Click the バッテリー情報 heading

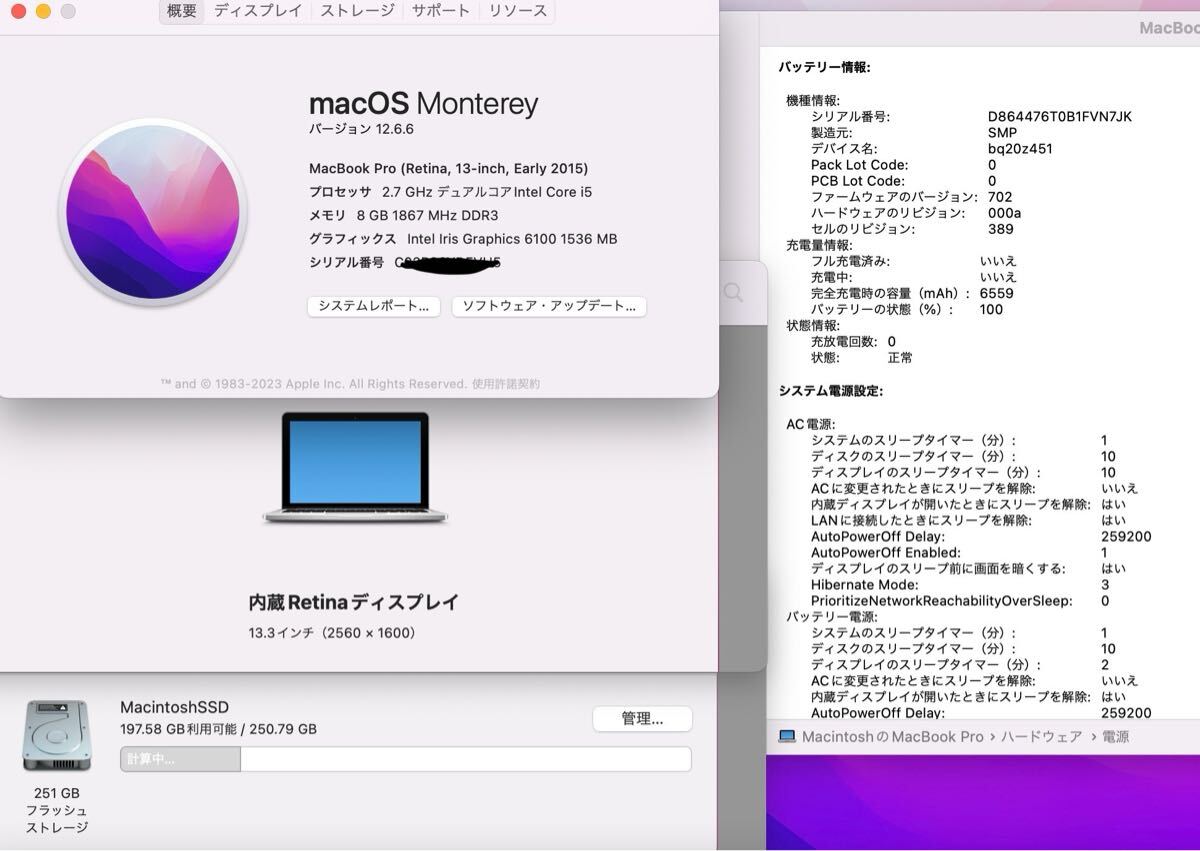(x=825, y=67)
